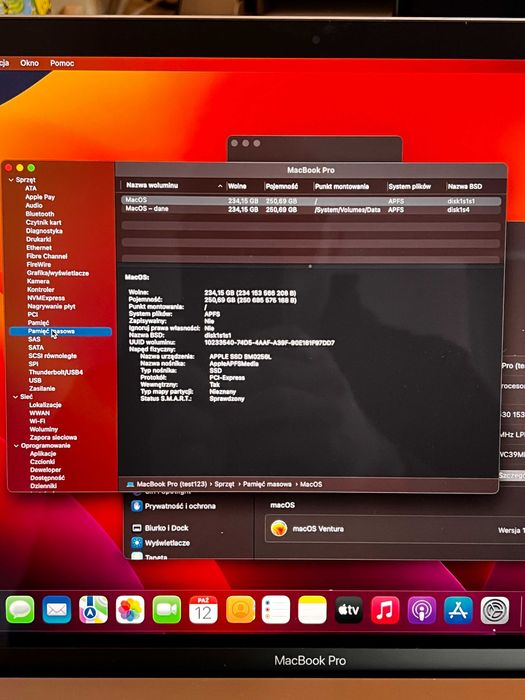Viewport: 525px width, 700px height.
Task: Open the Pomoc menu
Action: tap(62, 63)
